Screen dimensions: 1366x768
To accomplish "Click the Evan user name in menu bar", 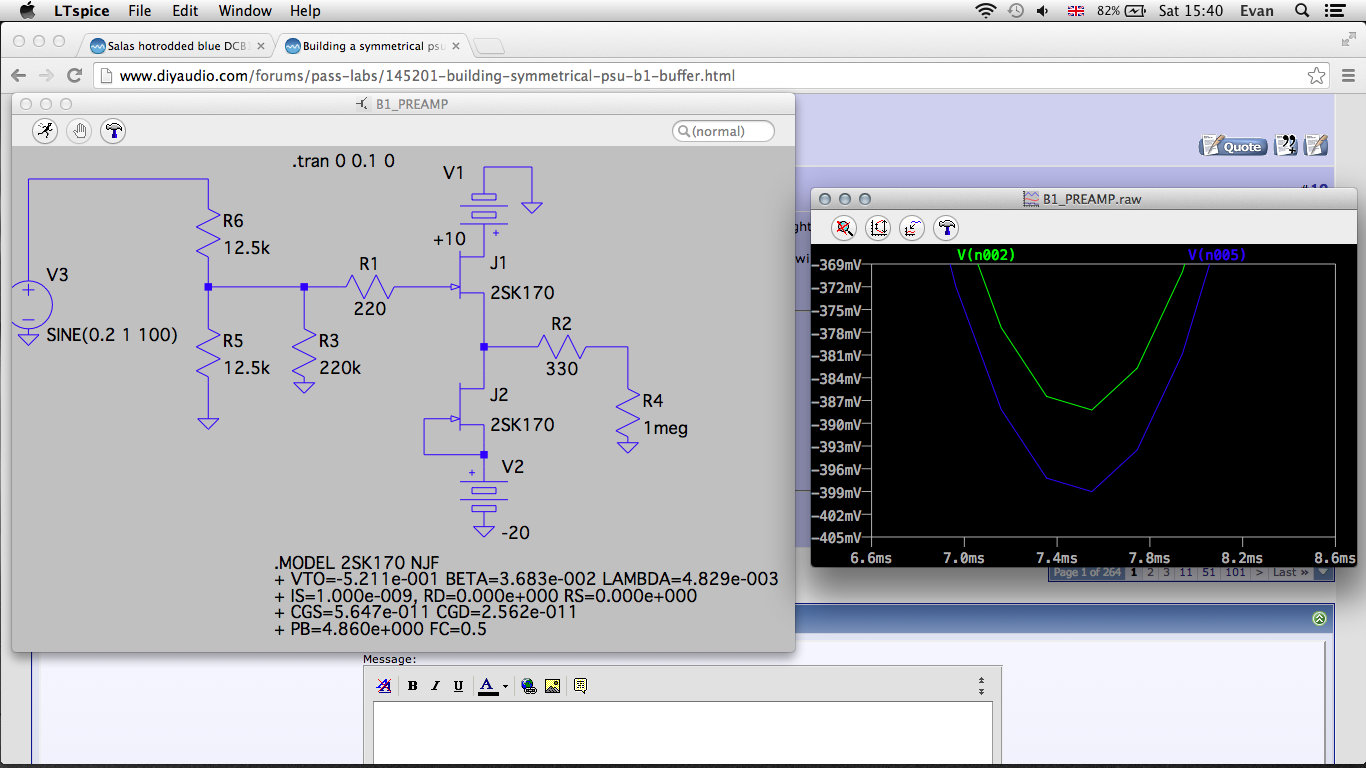I will click(x=1257, y=11).
